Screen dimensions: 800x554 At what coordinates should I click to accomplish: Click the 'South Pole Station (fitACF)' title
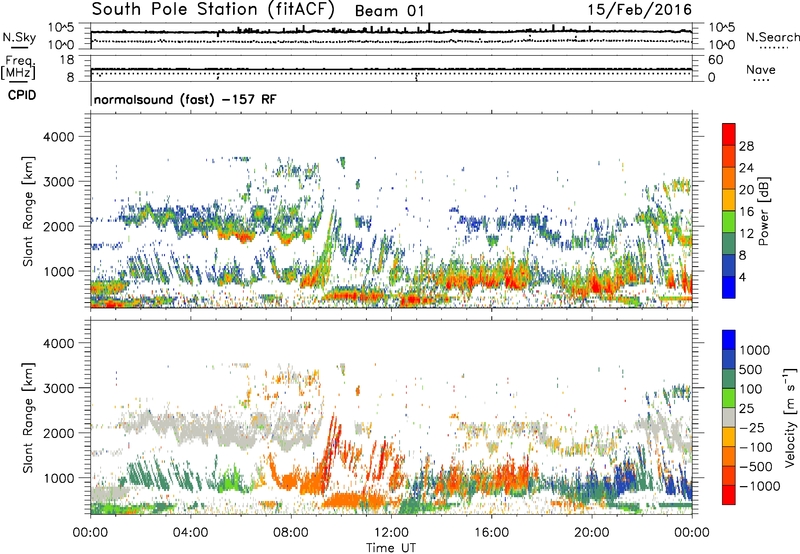pyautogui.click(x=213, y=10)
